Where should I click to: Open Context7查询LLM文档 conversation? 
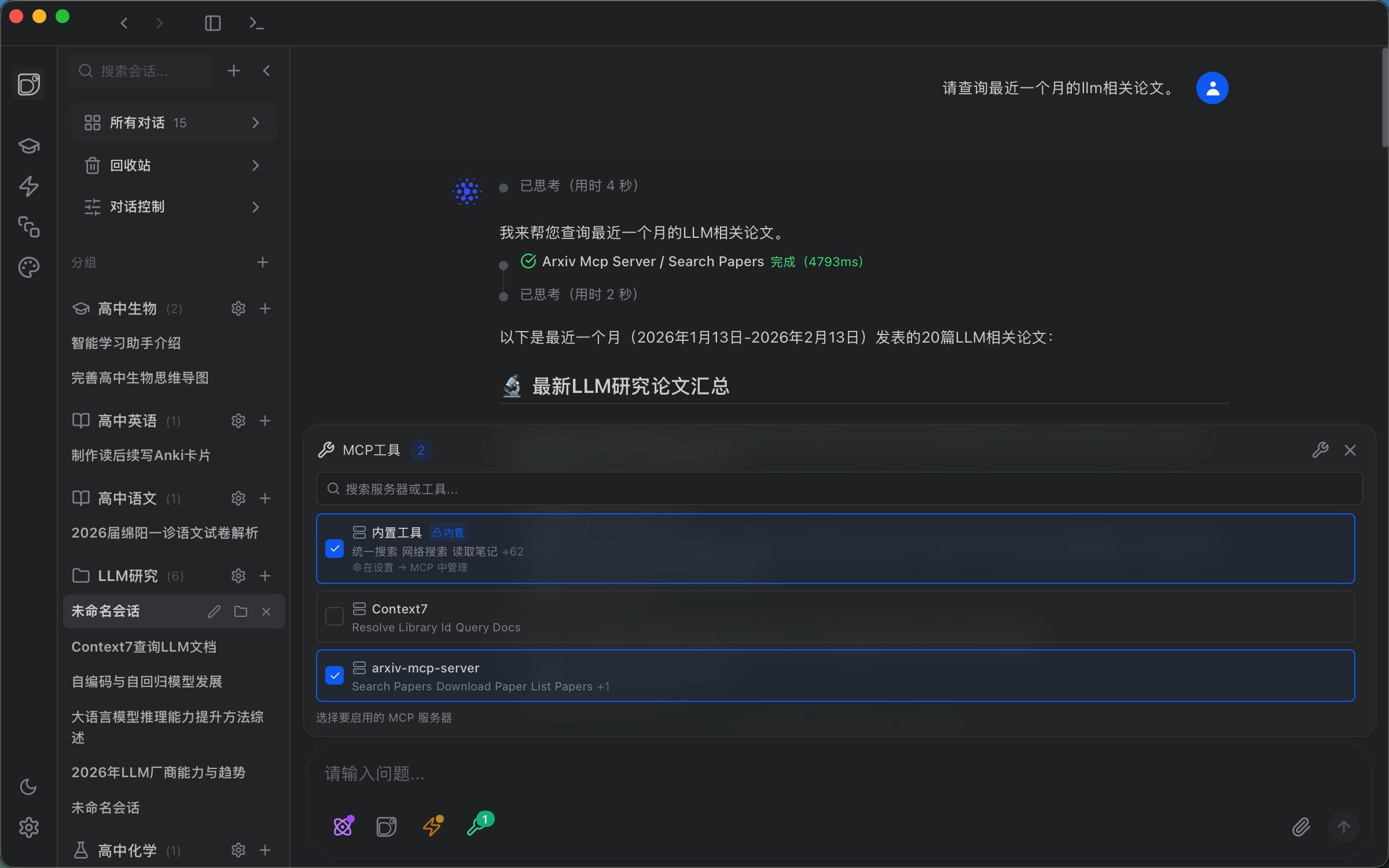tap(144, 647)
